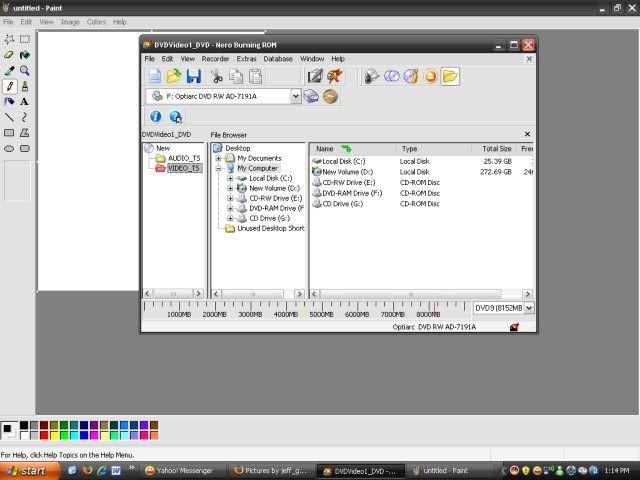
Task: Open Nero's Extras menu
Action: [x=247, y=59]
